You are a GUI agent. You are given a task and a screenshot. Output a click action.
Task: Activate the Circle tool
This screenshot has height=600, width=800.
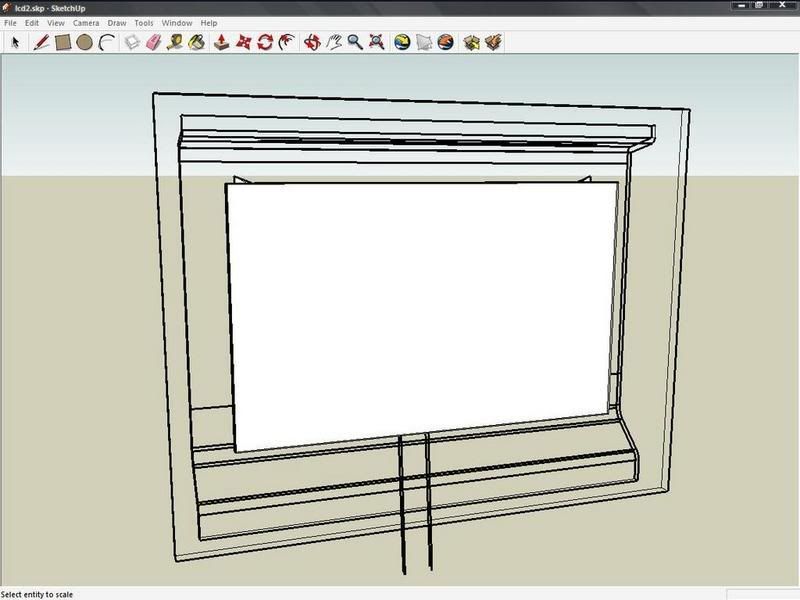pos(85,42)
